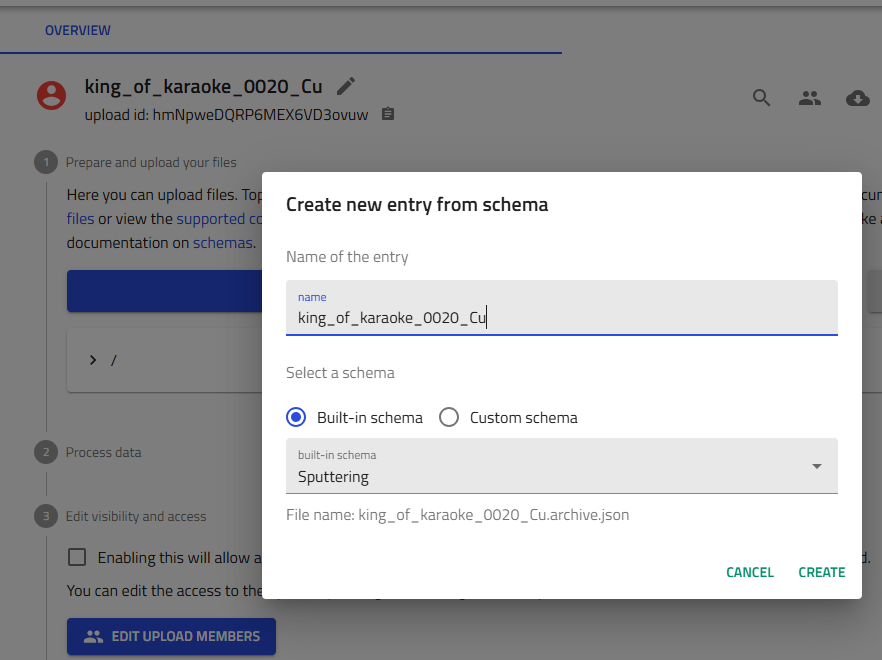Select step 2 Process data circle
Viewport: 882px width, 660px height.
46,452
